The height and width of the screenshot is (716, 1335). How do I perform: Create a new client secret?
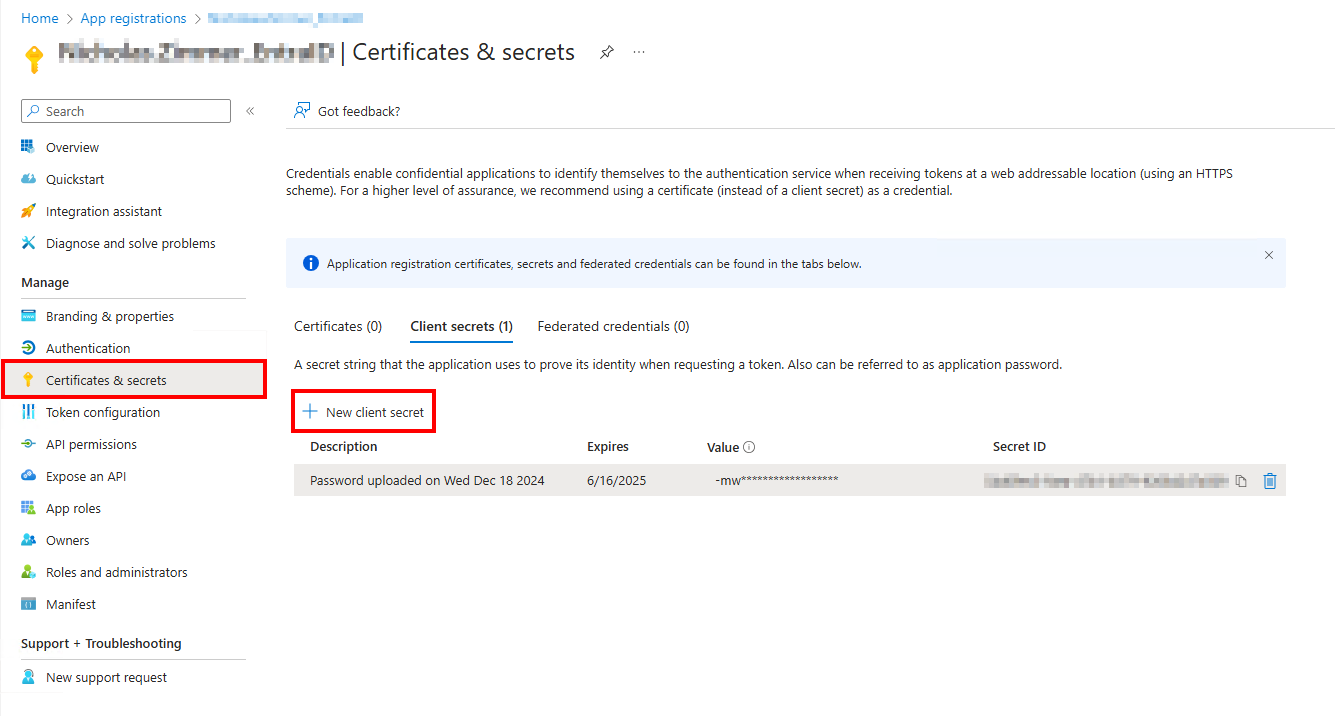pos(363,410)
